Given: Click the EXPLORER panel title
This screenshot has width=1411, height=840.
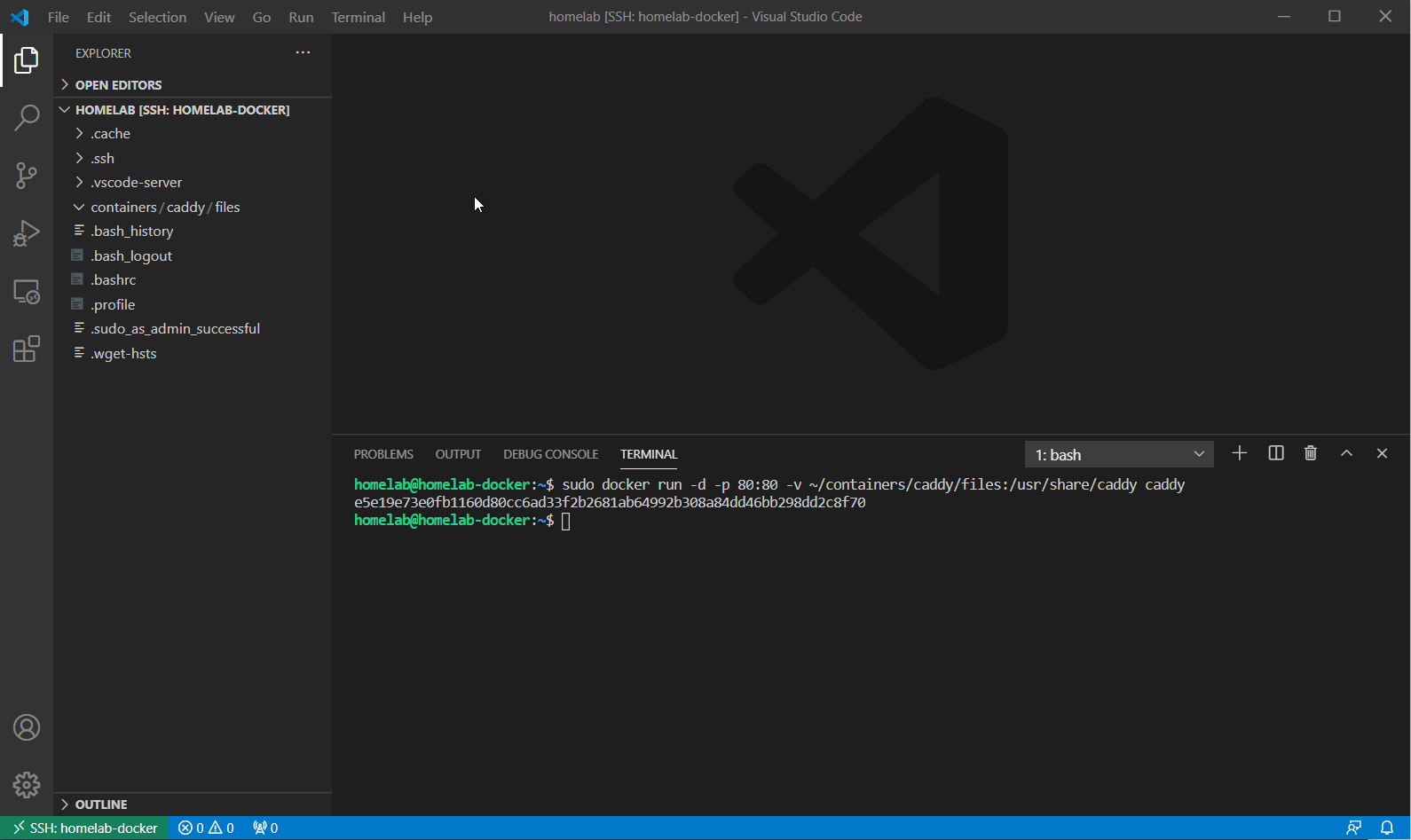Looking at the screenshot, I should [x=103, y=53].
